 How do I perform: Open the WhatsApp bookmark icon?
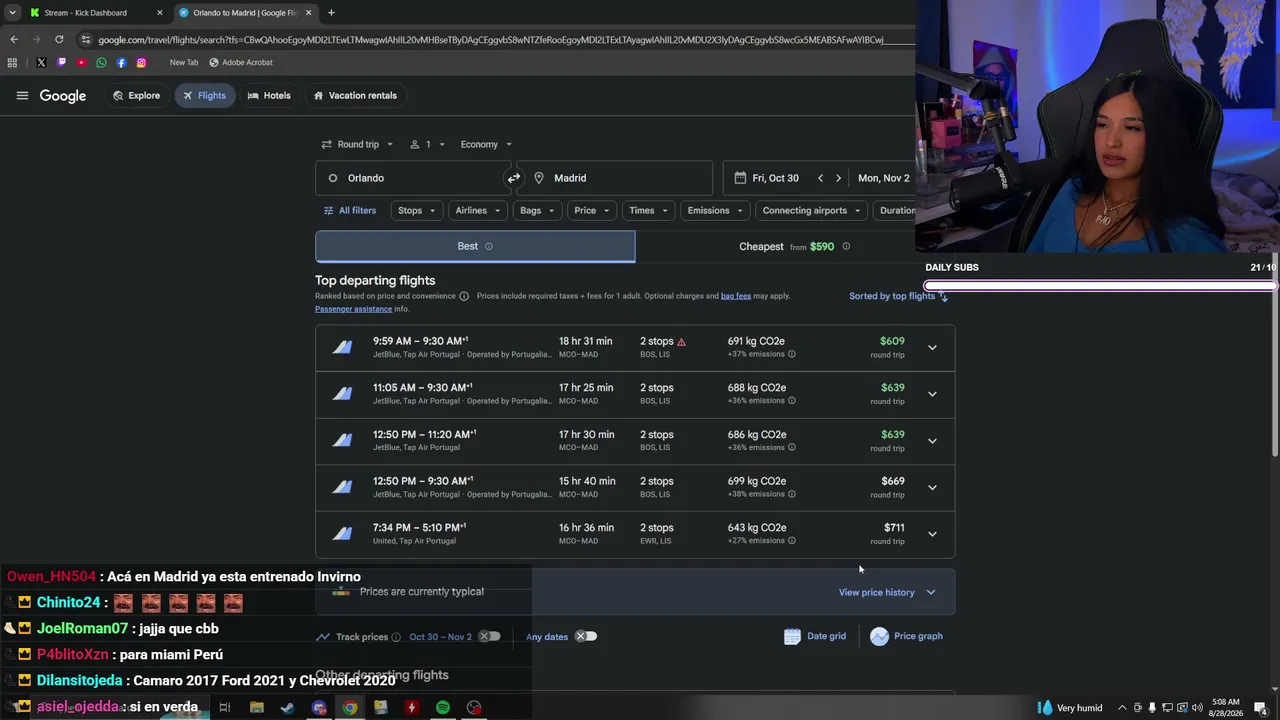click(x=101, y=62)
